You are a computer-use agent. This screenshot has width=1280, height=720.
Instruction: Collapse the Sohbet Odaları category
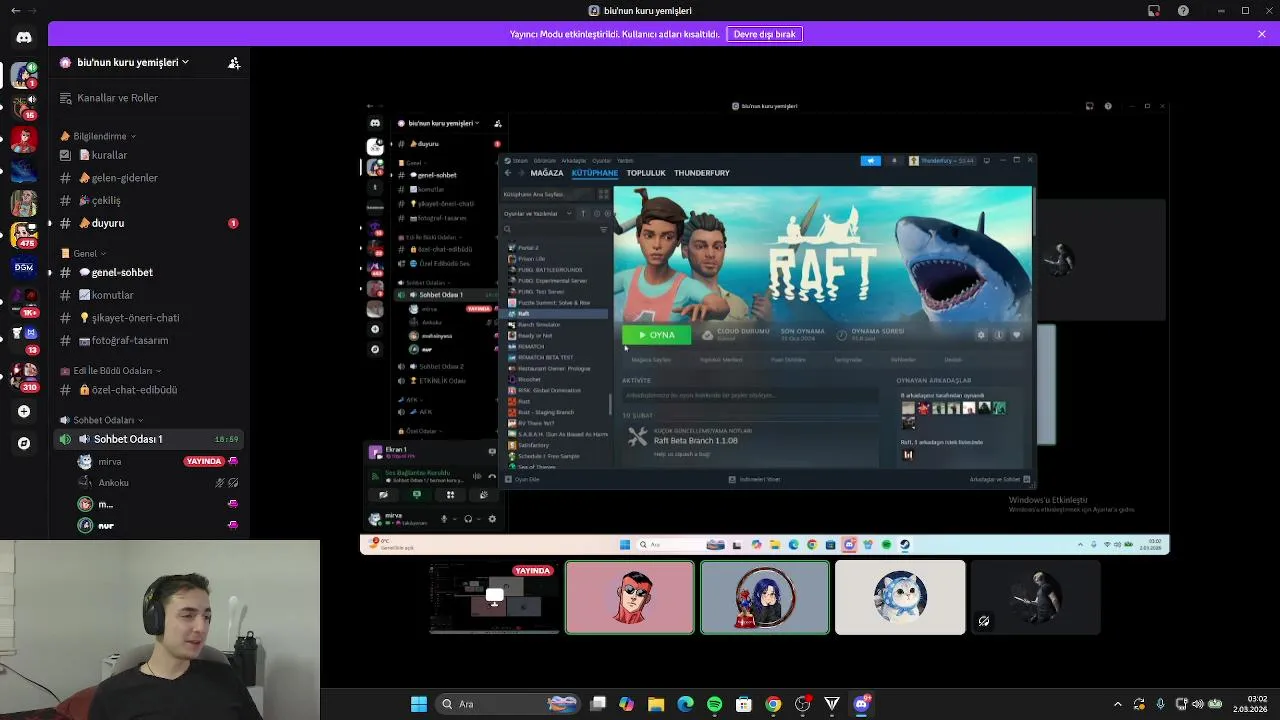tap(100, 420)
